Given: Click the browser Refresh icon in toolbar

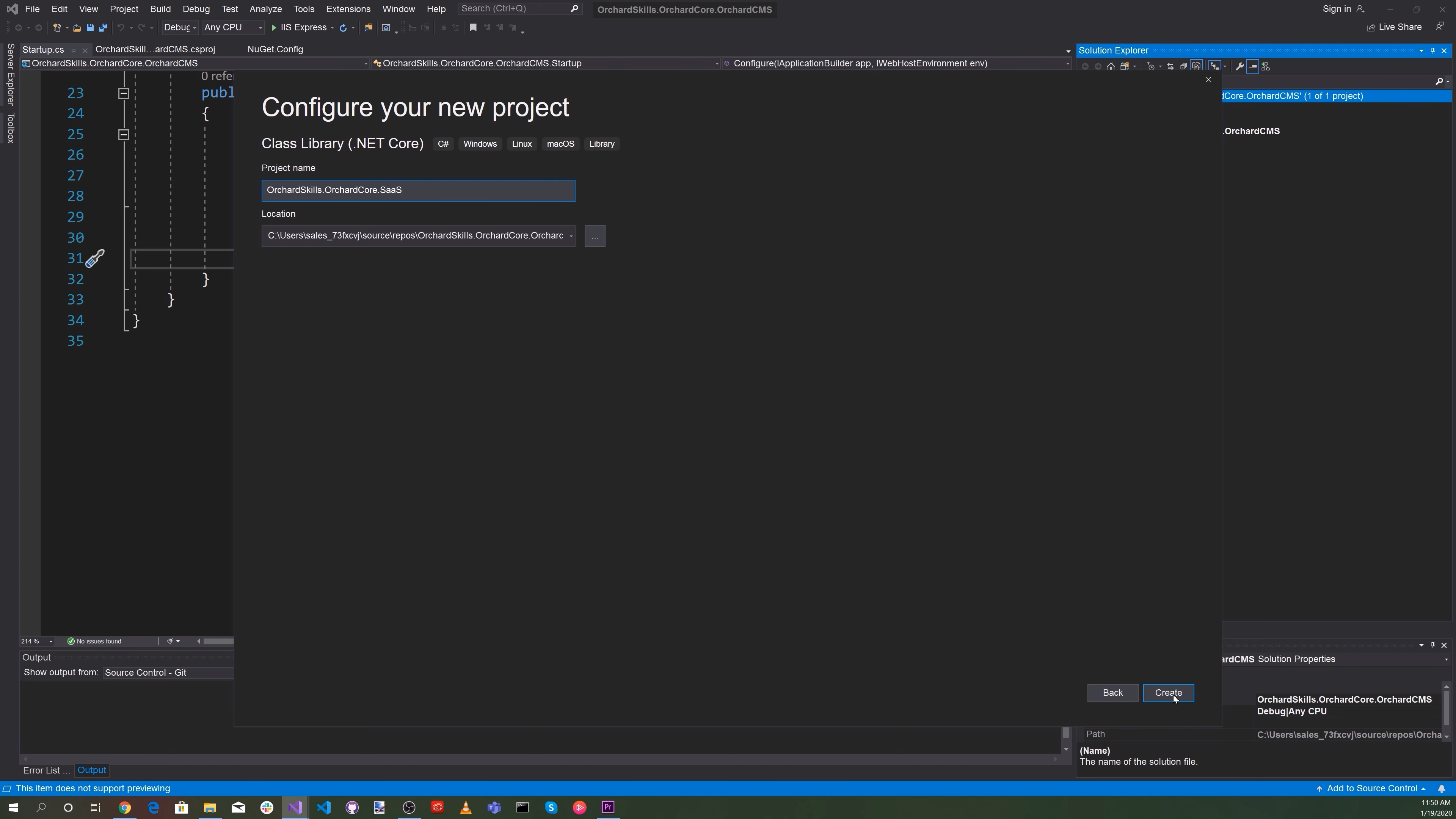Looking at the screenshot, I should [342, 28].
